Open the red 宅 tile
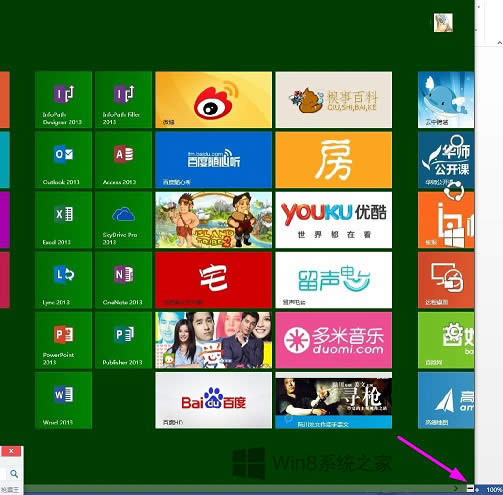The width and height of the screenshot is (503, 495). [214, 280]
